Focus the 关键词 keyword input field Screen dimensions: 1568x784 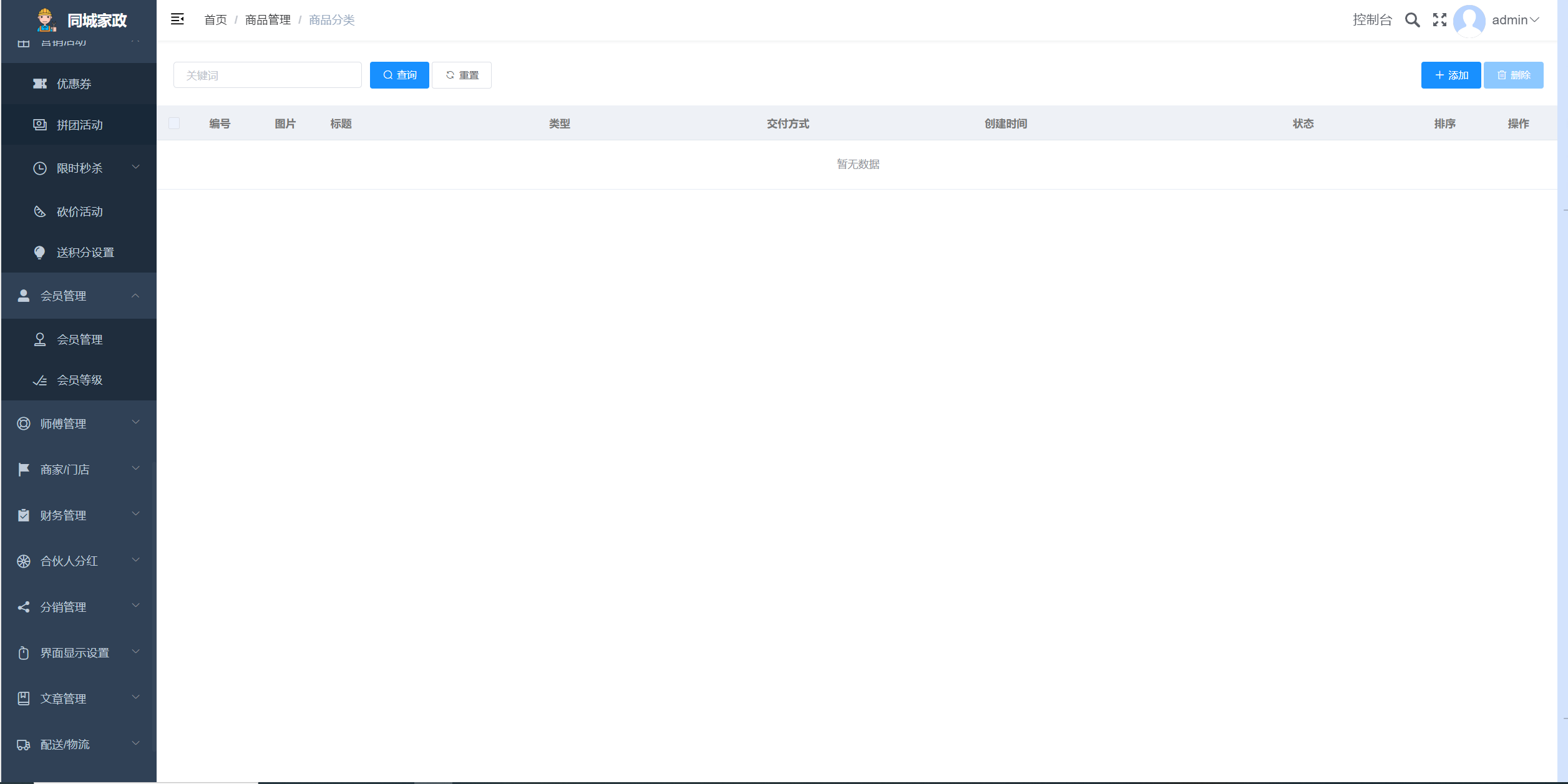[x=267, y=75]
